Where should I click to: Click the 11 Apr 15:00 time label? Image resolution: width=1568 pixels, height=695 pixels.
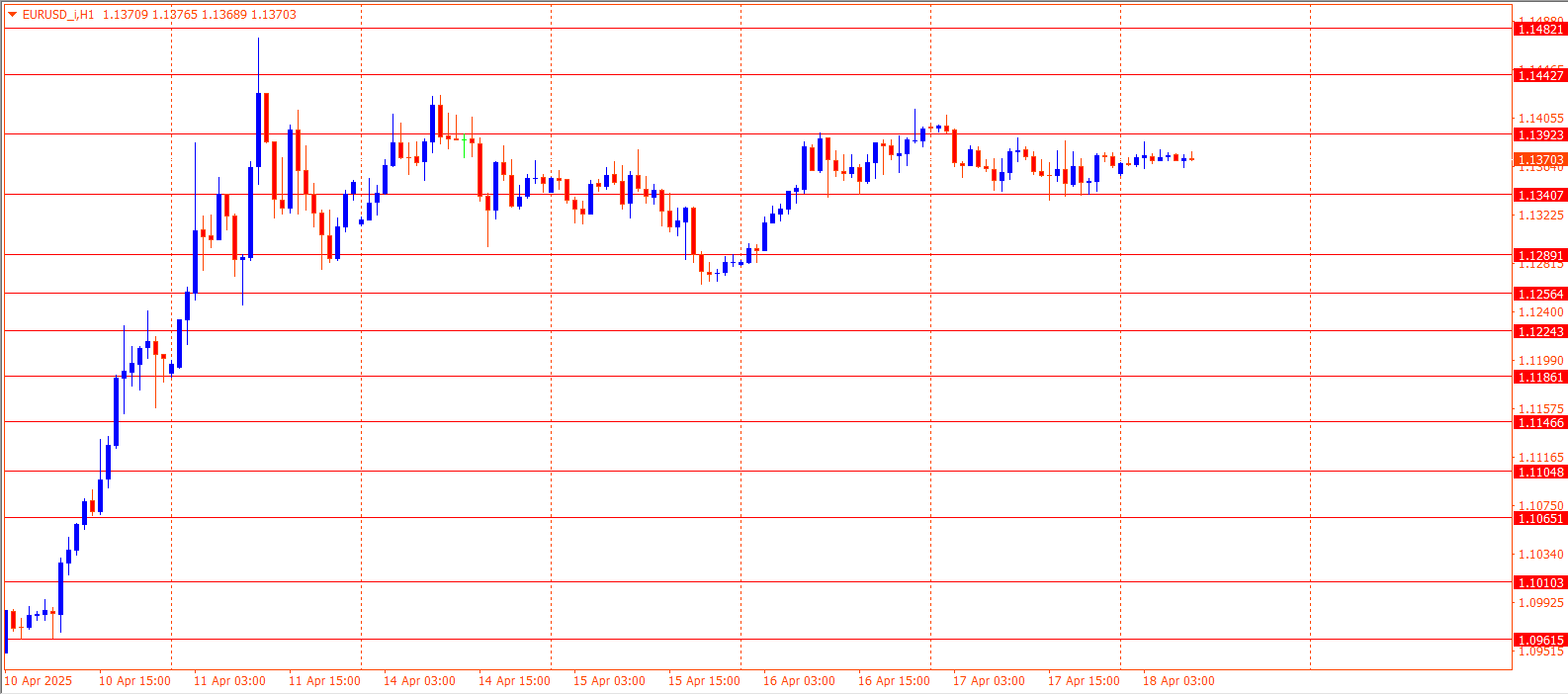pos(324,681)
